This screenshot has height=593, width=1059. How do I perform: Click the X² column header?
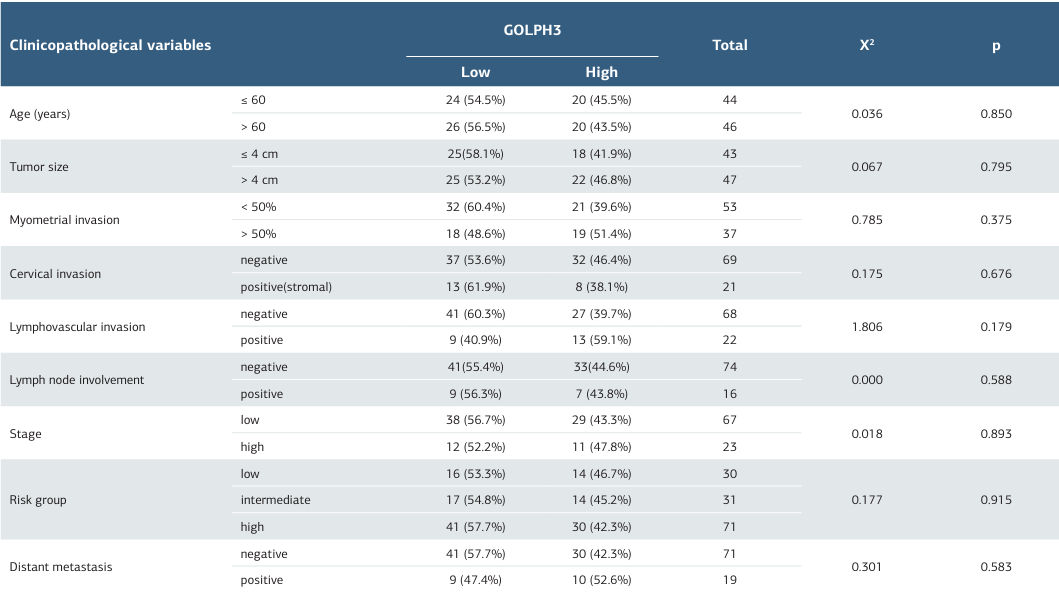pyautogui.click(x=866, y=45)
